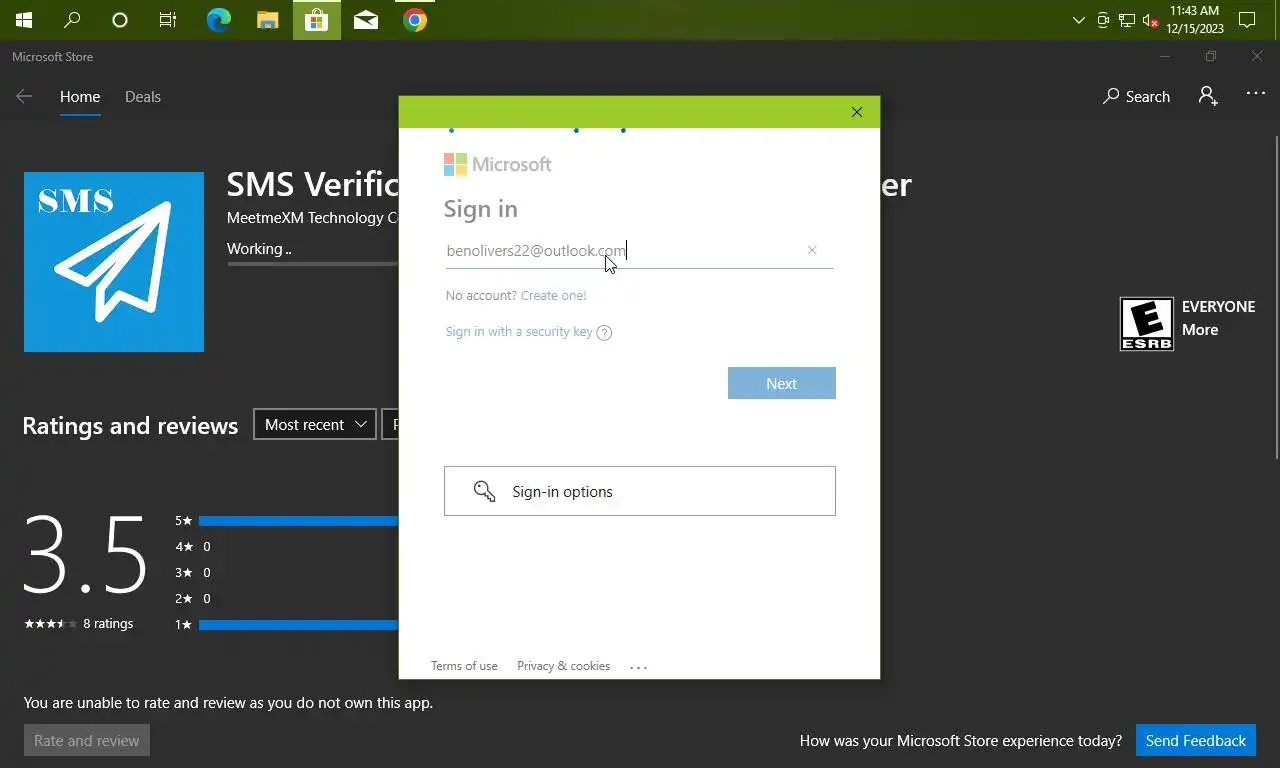Clear the email field with X
Viewport: 1280px width, 768px height.
(812, 250)
